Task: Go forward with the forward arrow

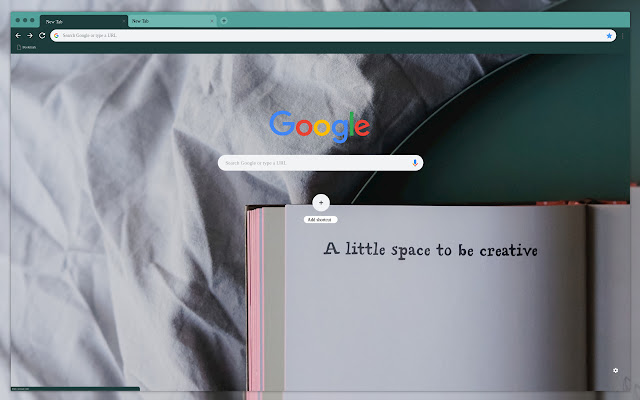Action: [30, 36]
